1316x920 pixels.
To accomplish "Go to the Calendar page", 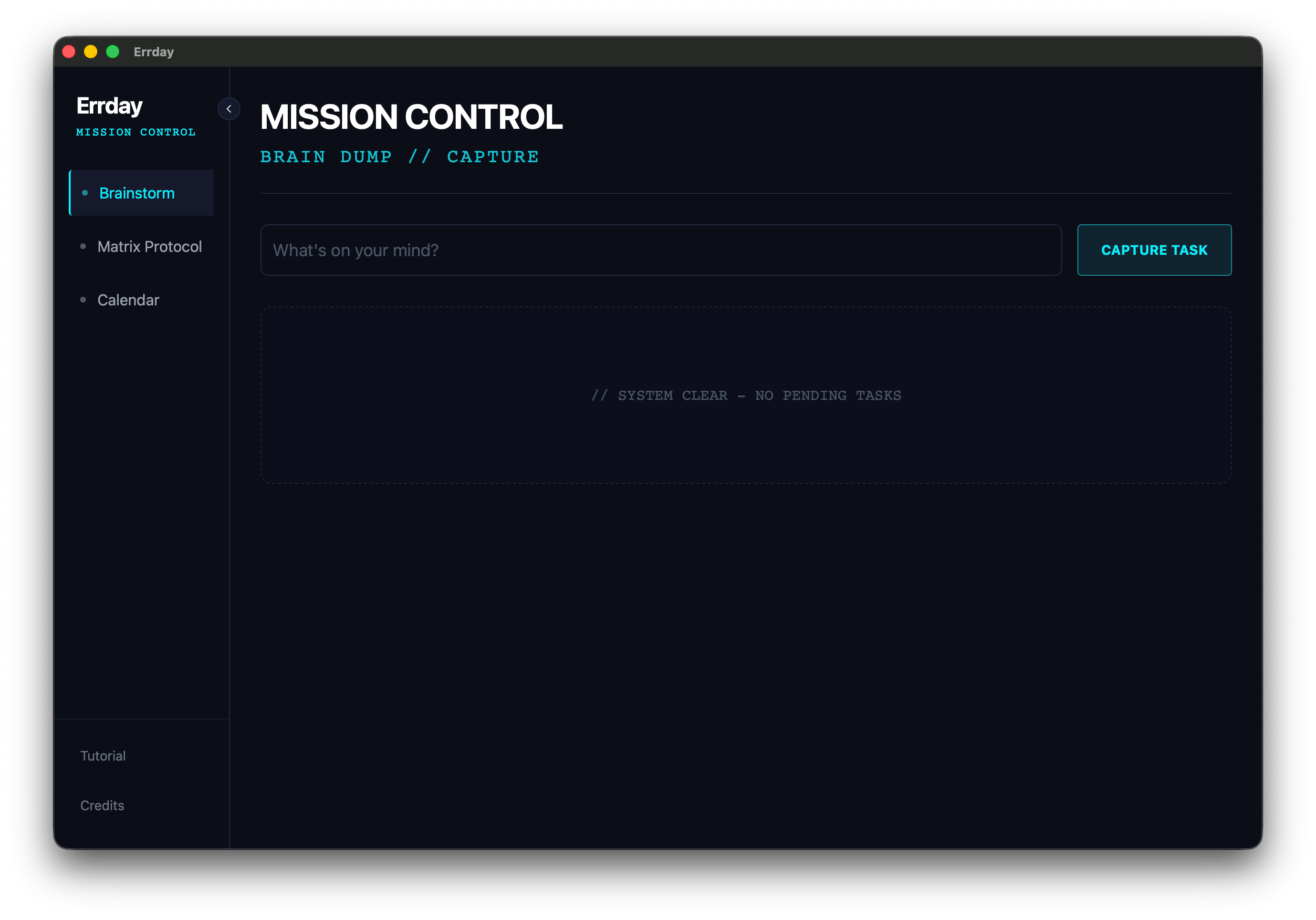I will click(x=128, y=300).
